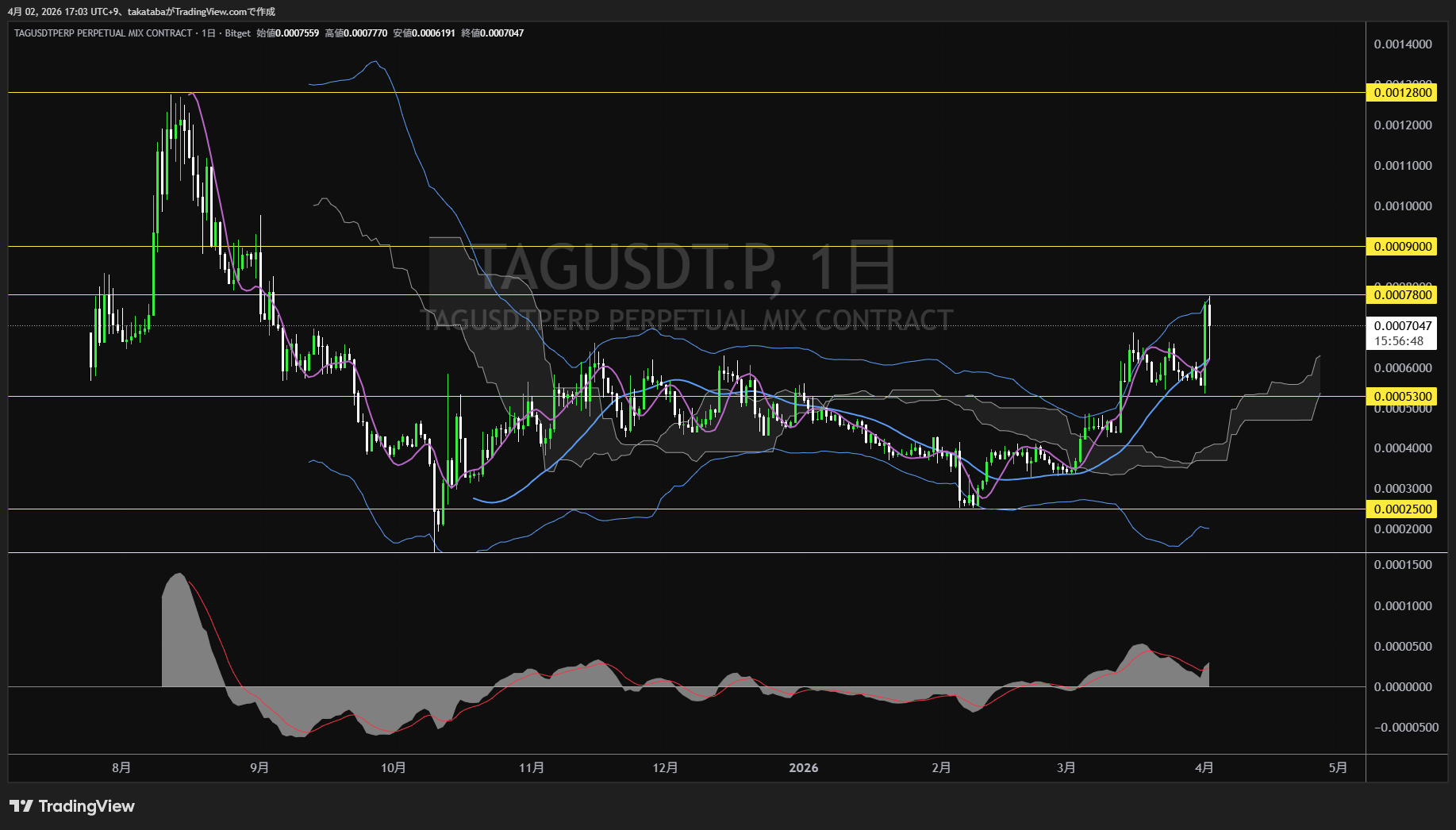Click the -0.0000500 indicator axis value
Screen dimensions: 1456x830
click(1406, 728)
